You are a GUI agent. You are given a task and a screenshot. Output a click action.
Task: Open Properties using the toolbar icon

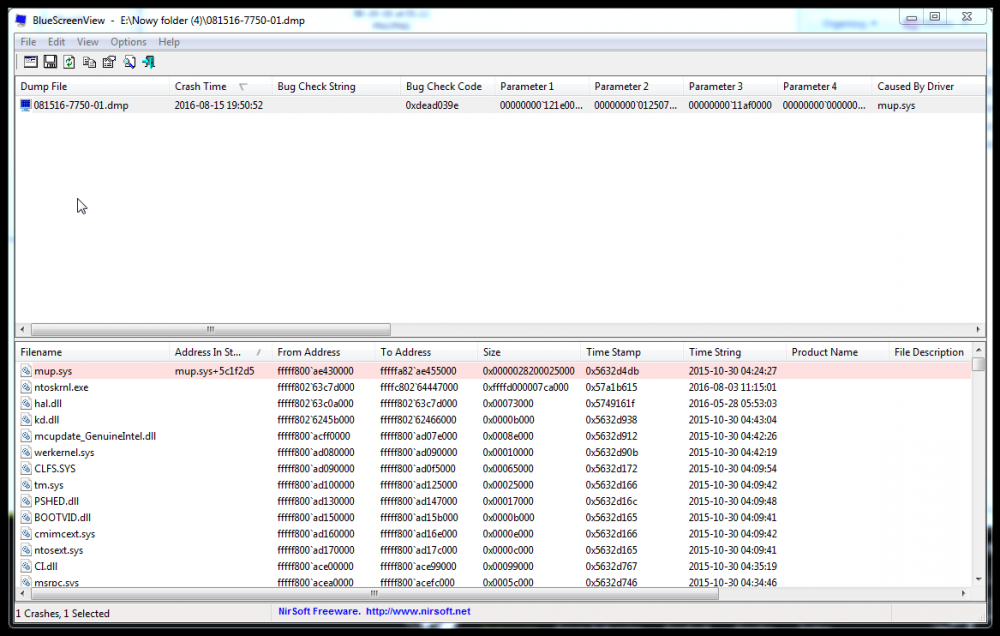pos(109,62)
